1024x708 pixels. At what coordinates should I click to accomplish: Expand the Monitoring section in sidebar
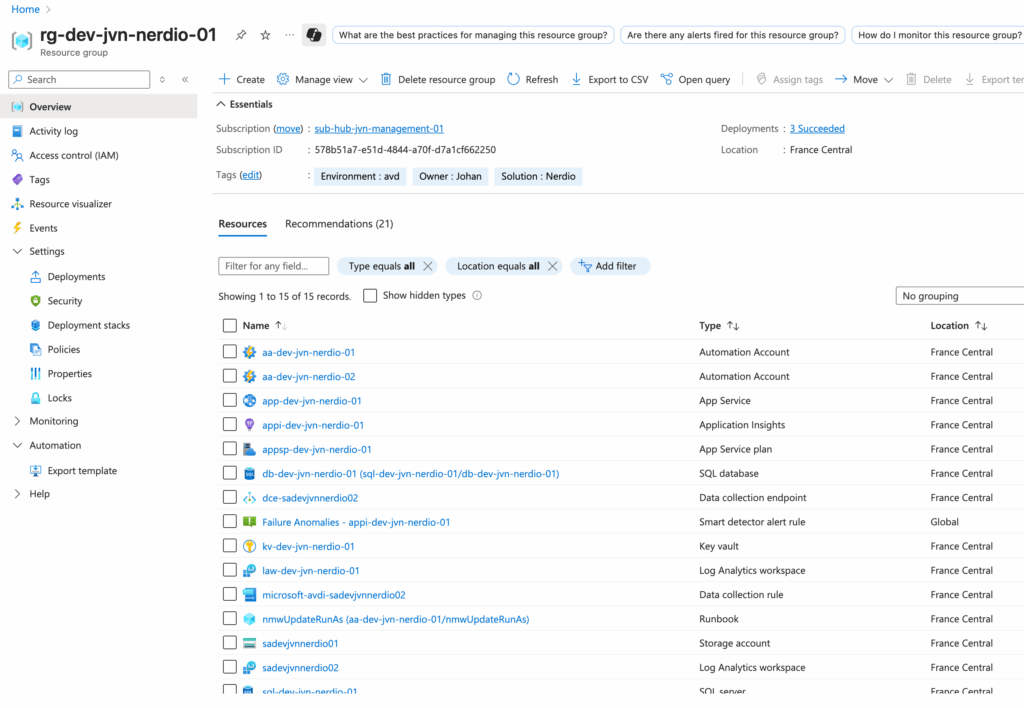point(17,421)
